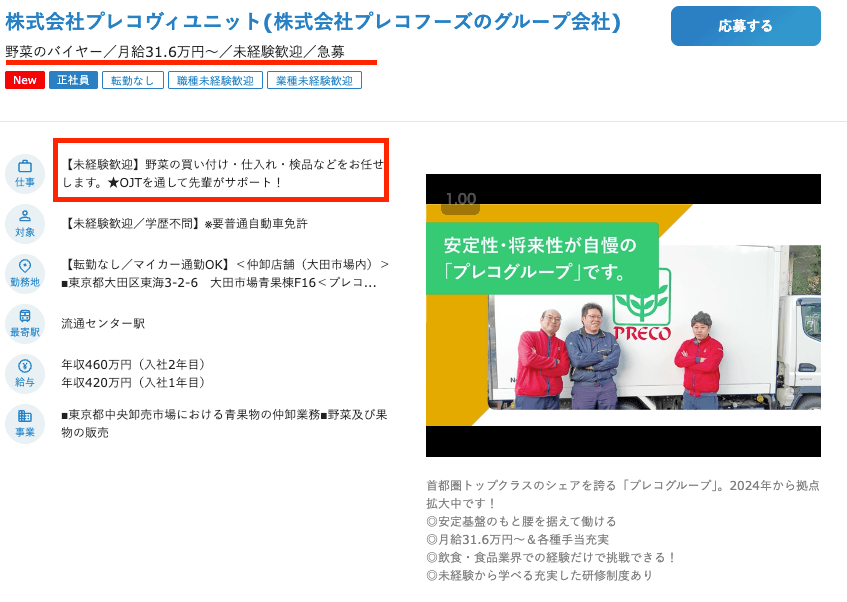
Task: Click the line ◎未経験から学べる充実した研修制度あり
Action: click(539, 576)
